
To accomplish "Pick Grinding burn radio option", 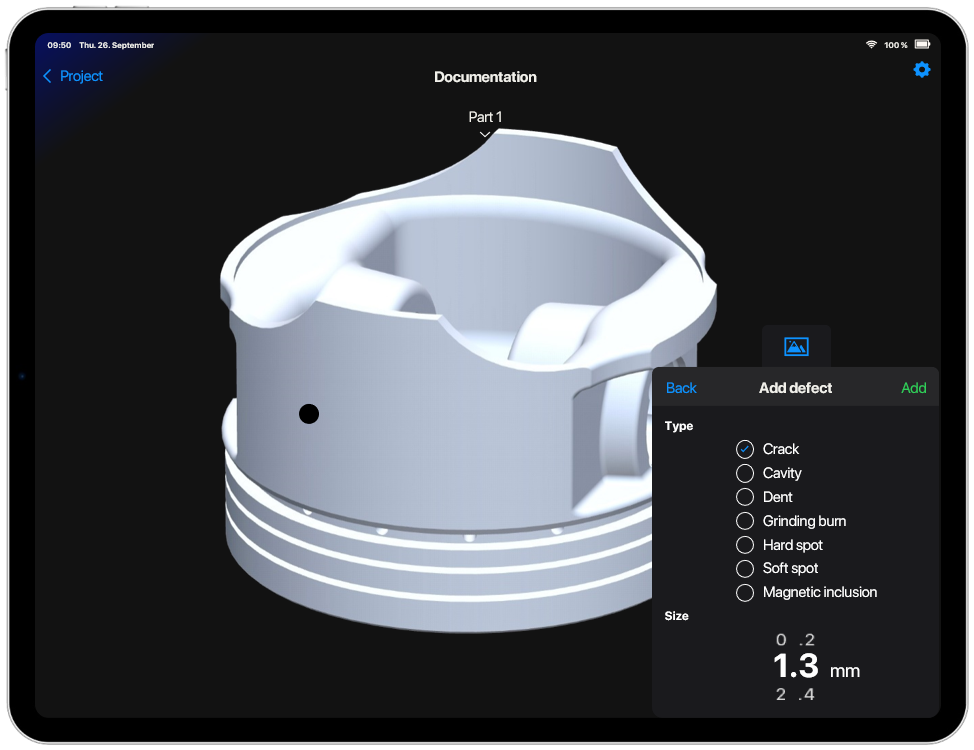I will 745,521.
